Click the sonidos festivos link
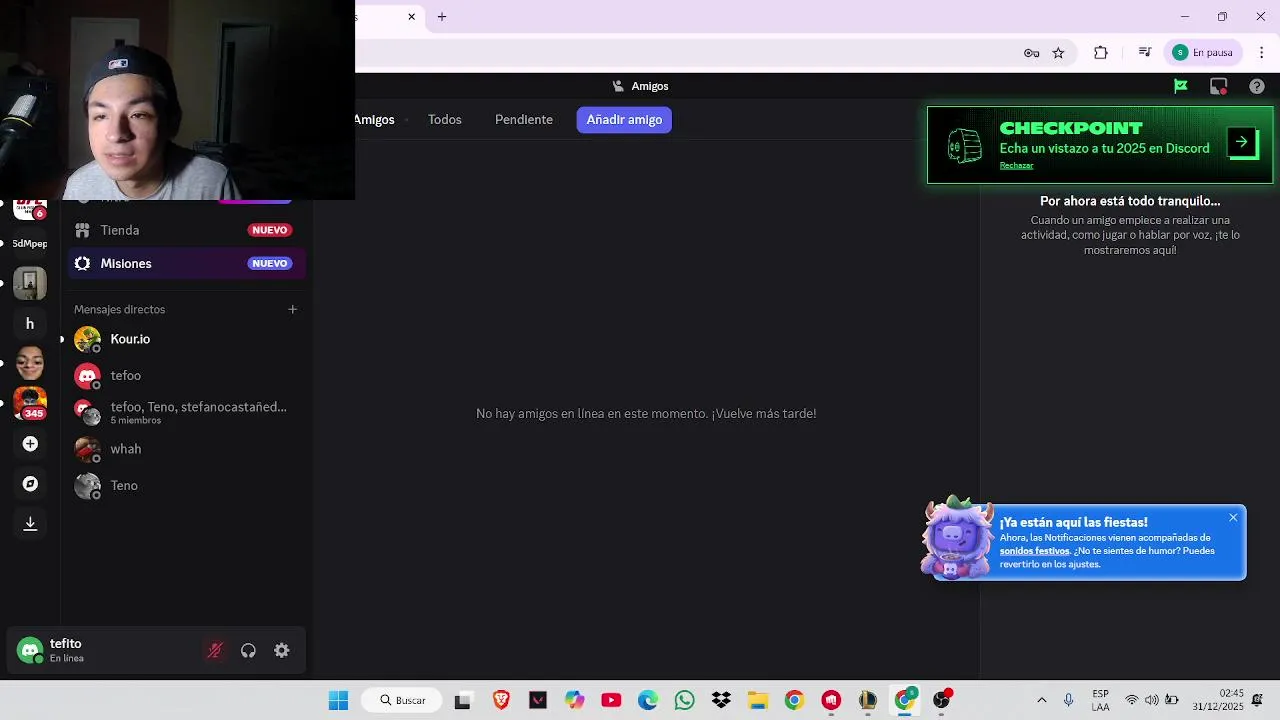 [x=1034, y=551]
